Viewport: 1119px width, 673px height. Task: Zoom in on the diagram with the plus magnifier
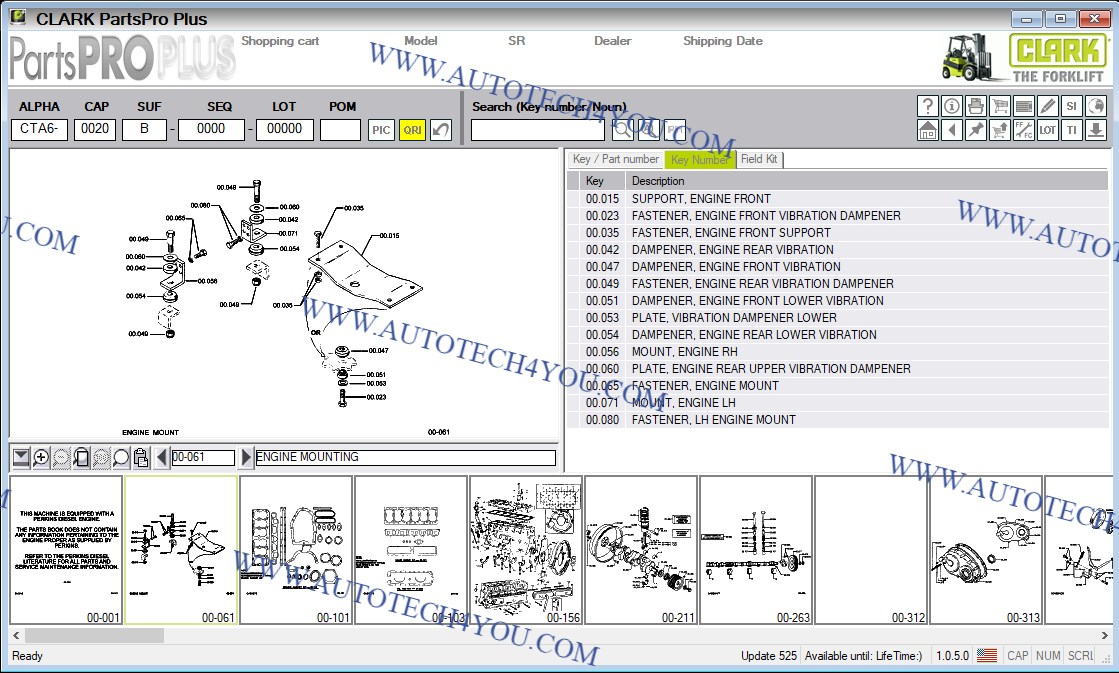click(x=41, y=458)
